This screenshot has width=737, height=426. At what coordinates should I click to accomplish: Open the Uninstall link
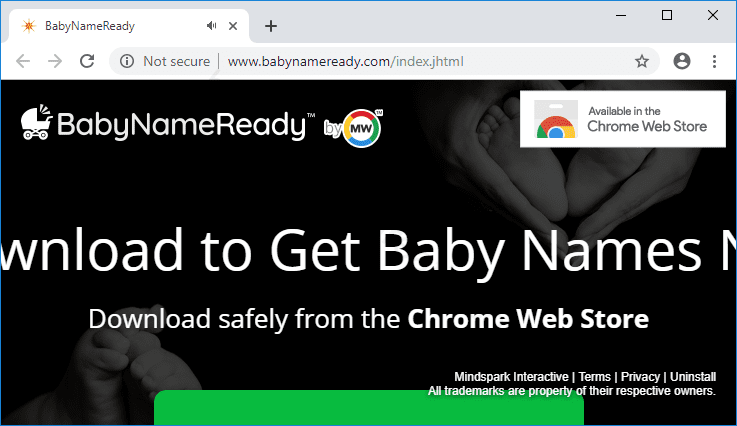(692, 377)
